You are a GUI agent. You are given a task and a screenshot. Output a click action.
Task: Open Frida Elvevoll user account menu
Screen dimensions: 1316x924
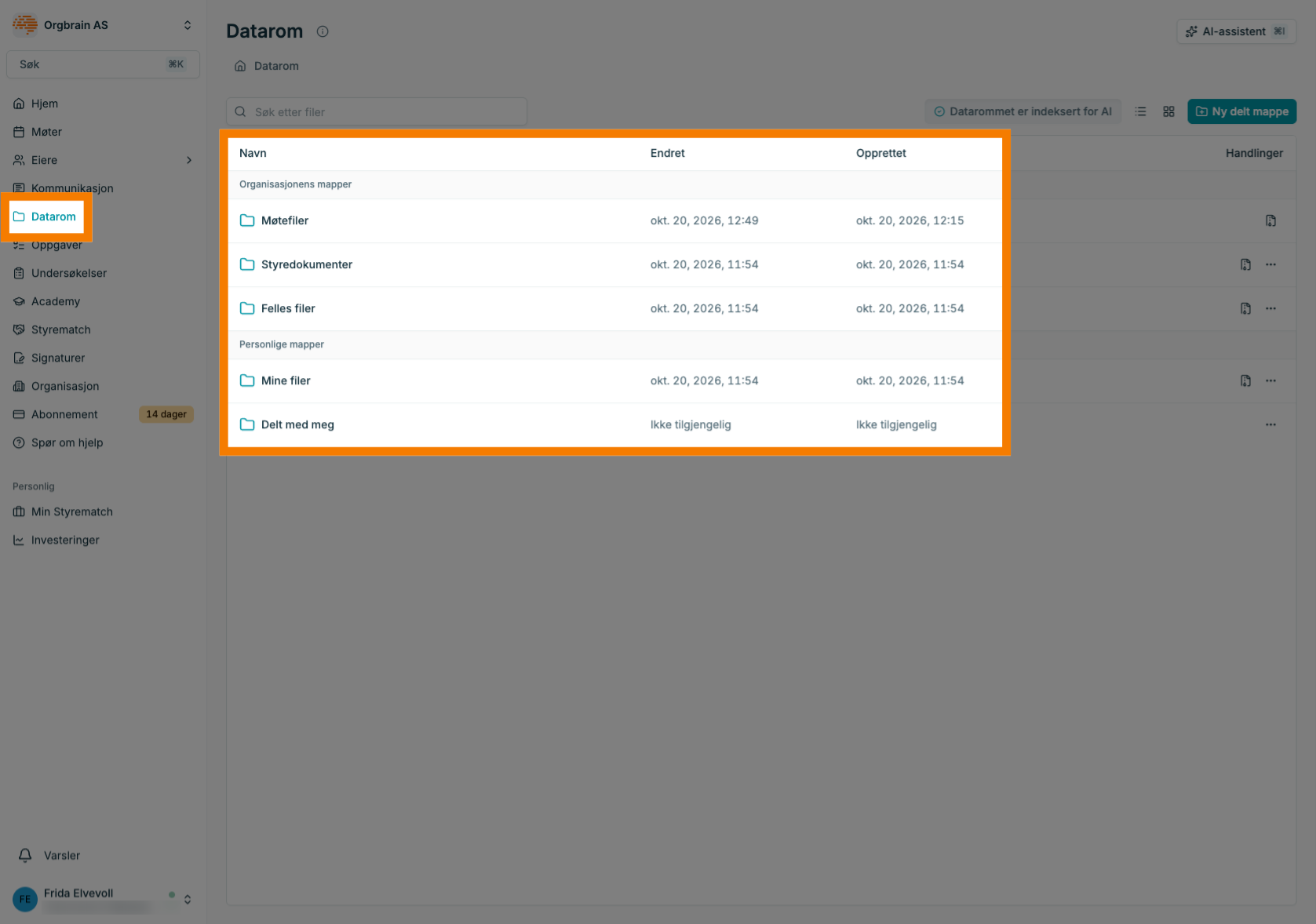point(103,899)
